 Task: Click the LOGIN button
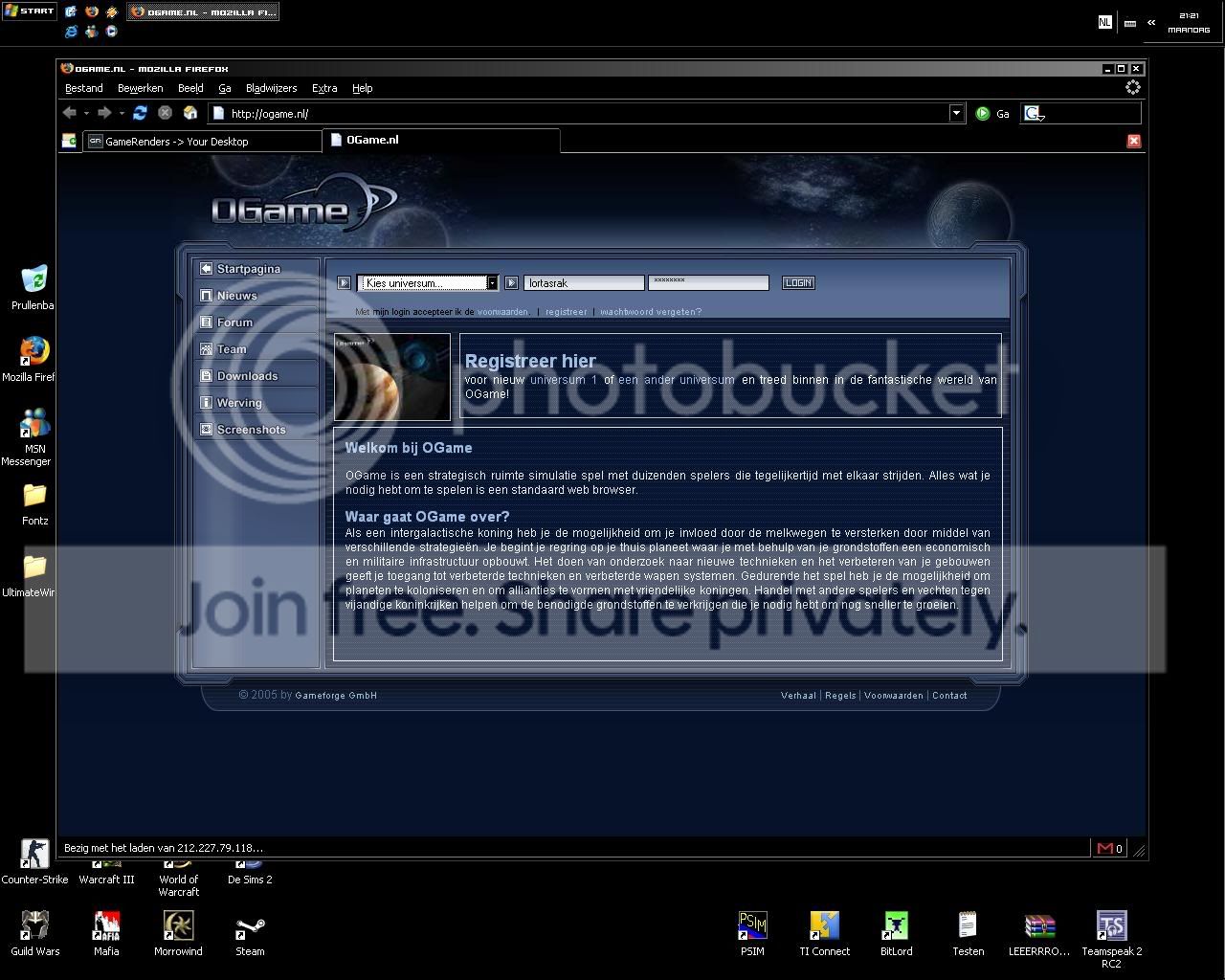798,282
